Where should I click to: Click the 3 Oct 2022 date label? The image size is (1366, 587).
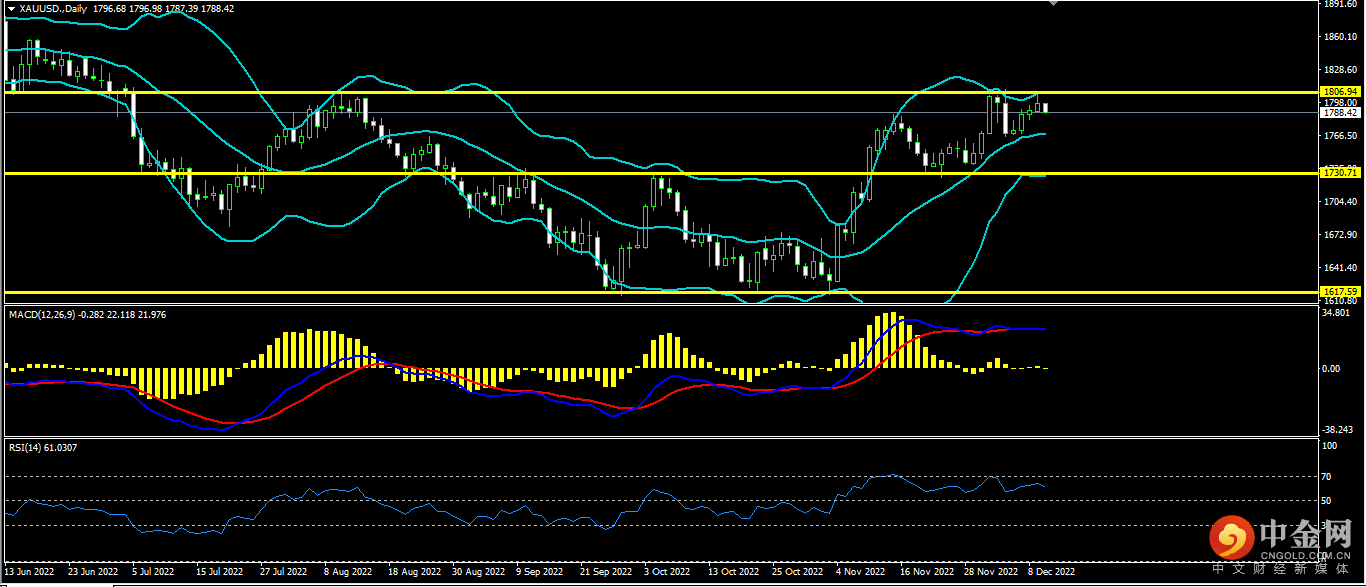(667, 573)
